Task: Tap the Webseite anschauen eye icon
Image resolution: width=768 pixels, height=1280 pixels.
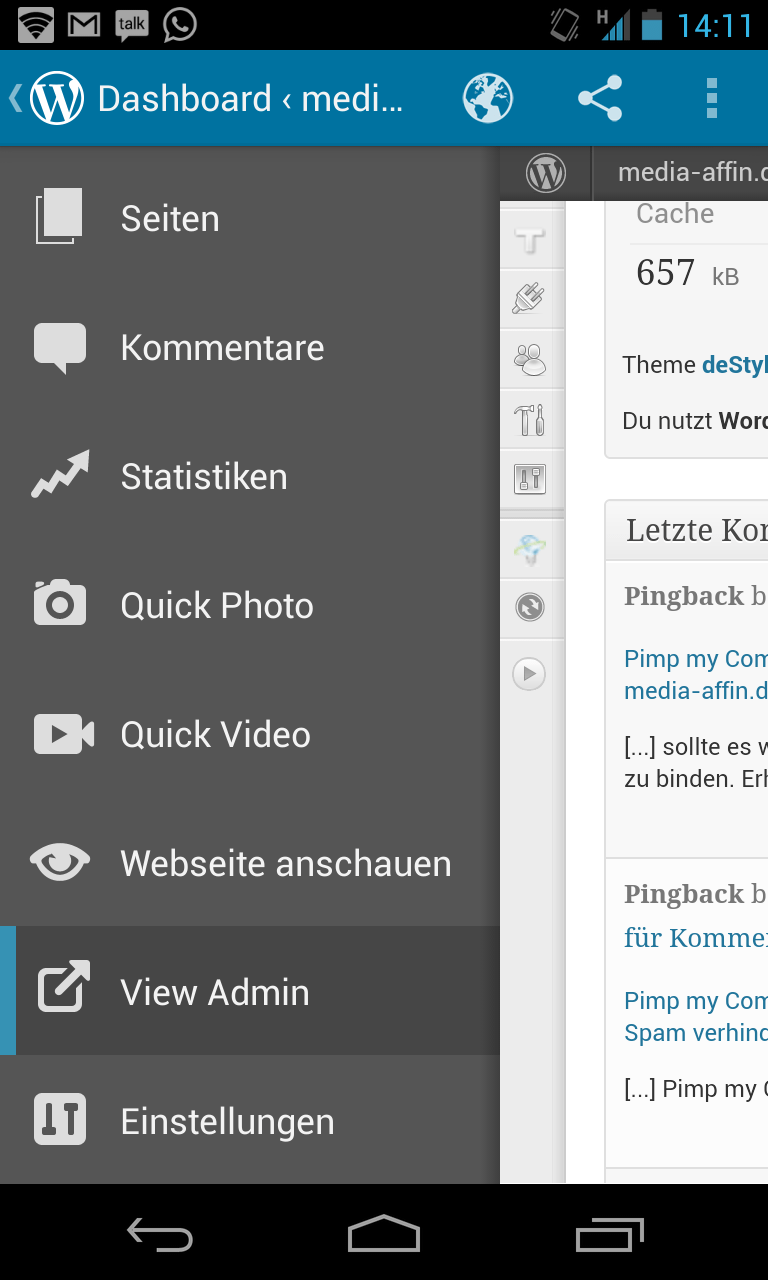Action: coord(60,862)
